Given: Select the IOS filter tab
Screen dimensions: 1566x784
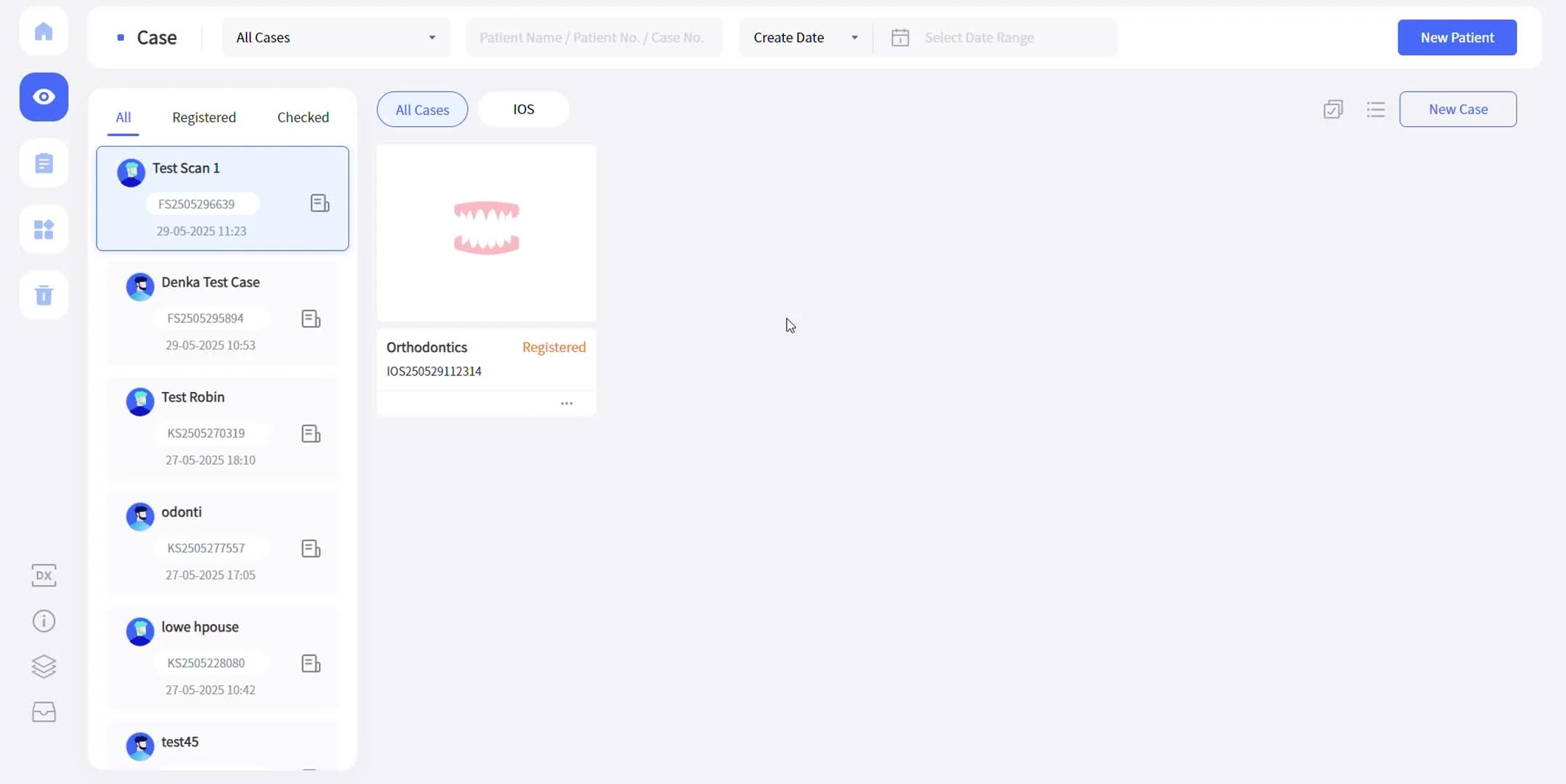Looking at the screenshot, I should [523, 110].
